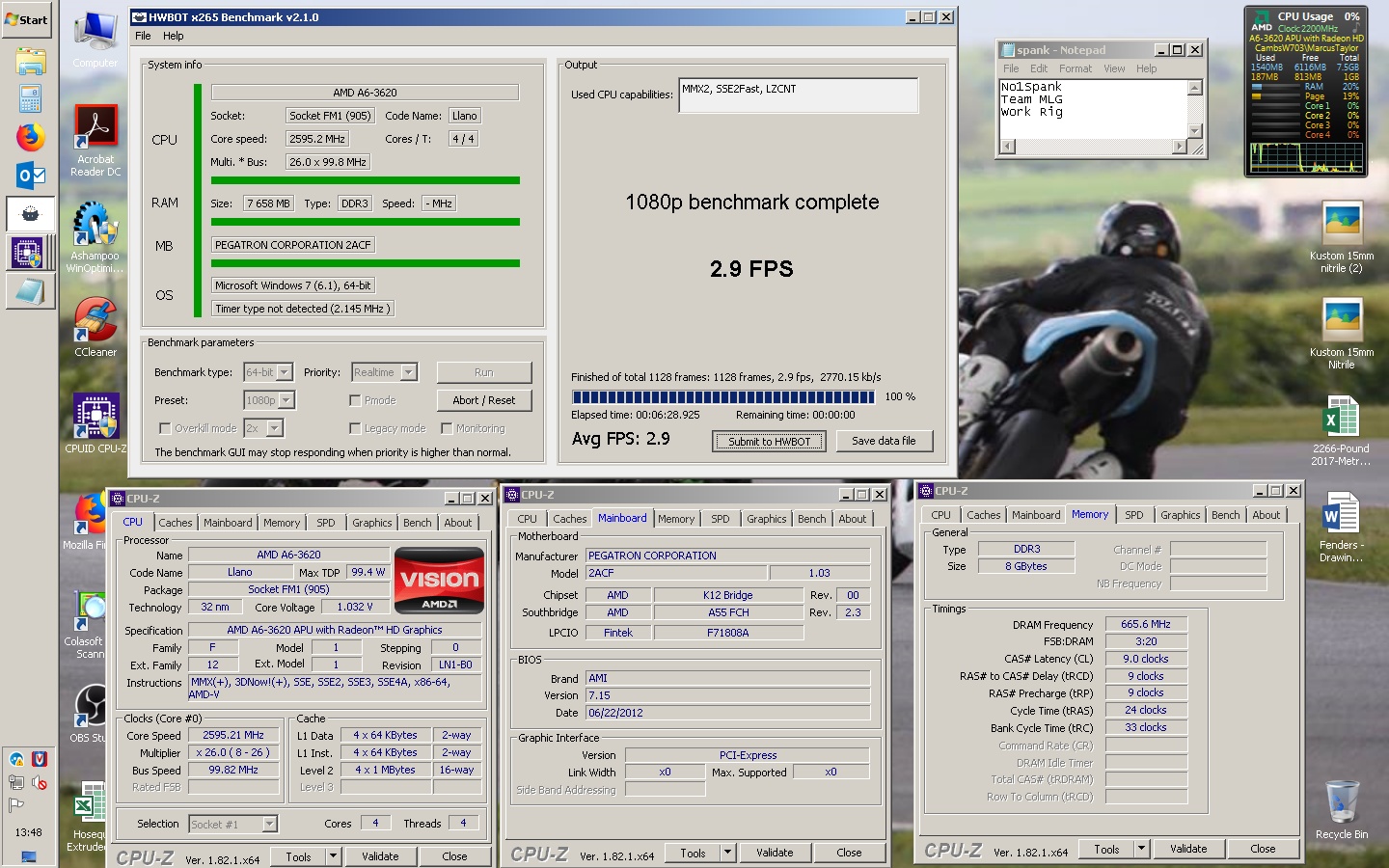Open Windows Explorer from the taskbar
Image resolution: width=1389 pixels, height=868 pixels.
(x=30, y=62)
